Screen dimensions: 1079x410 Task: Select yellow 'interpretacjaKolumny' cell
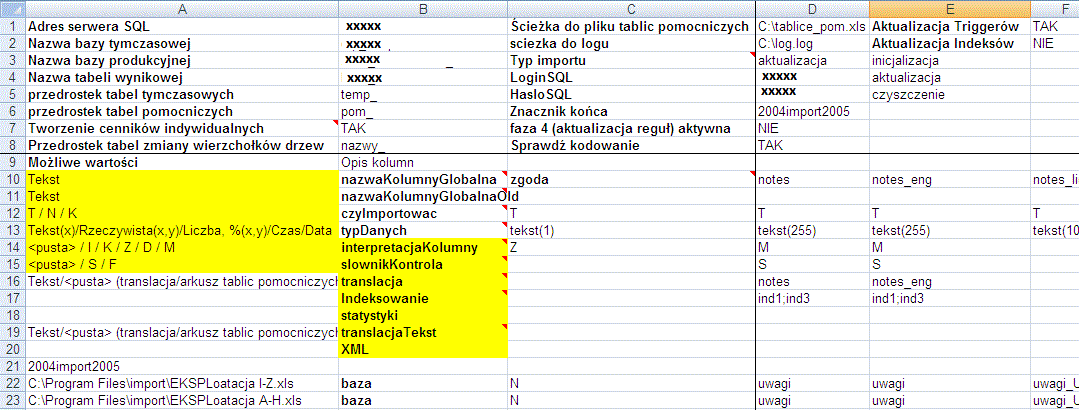coord(423,248)
